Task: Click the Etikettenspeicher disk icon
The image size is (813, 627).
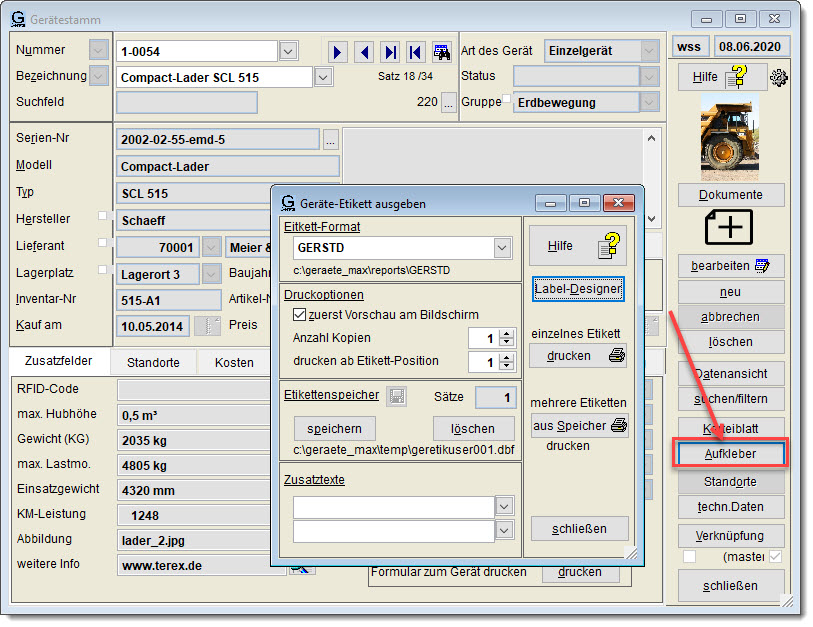Action: 396,396
